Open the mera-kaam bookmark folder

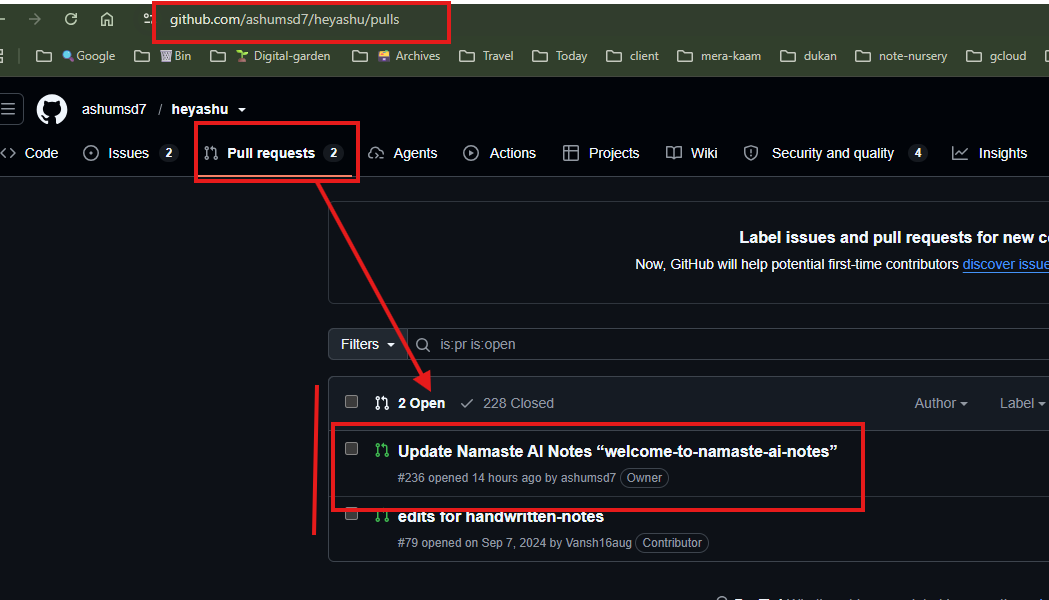[x=719, y=56]
